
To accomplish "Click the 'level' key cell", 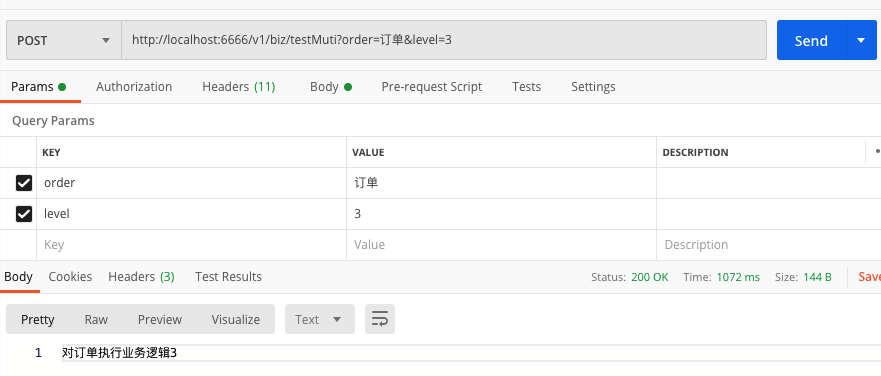I will pos(192,214).
